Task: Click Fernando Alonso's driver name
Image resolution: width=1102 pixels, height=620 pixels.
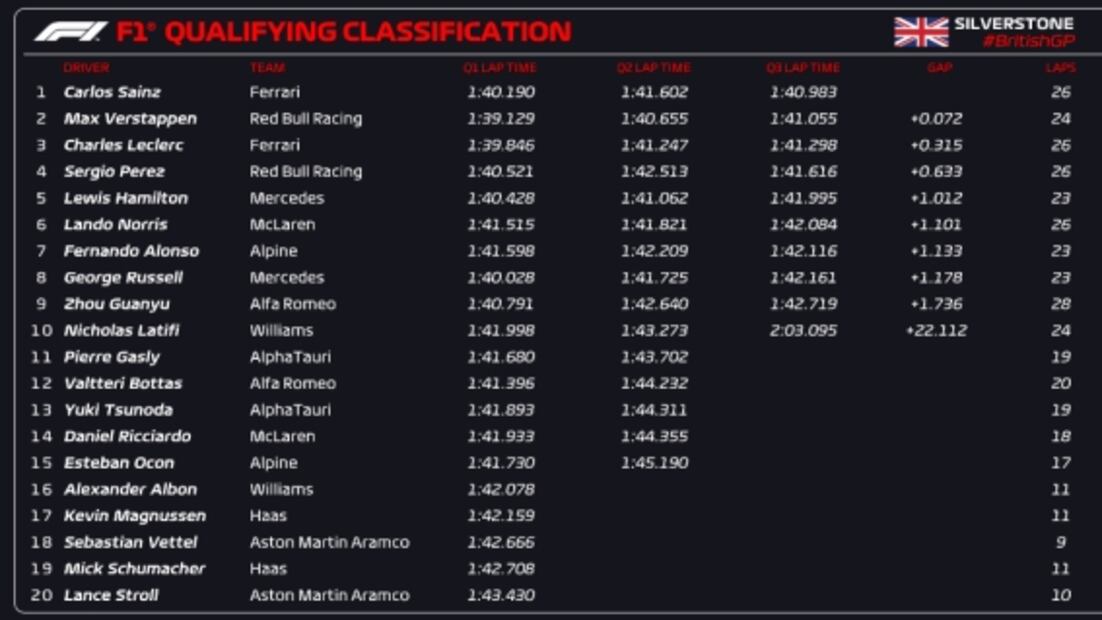Action: point(131,251)
